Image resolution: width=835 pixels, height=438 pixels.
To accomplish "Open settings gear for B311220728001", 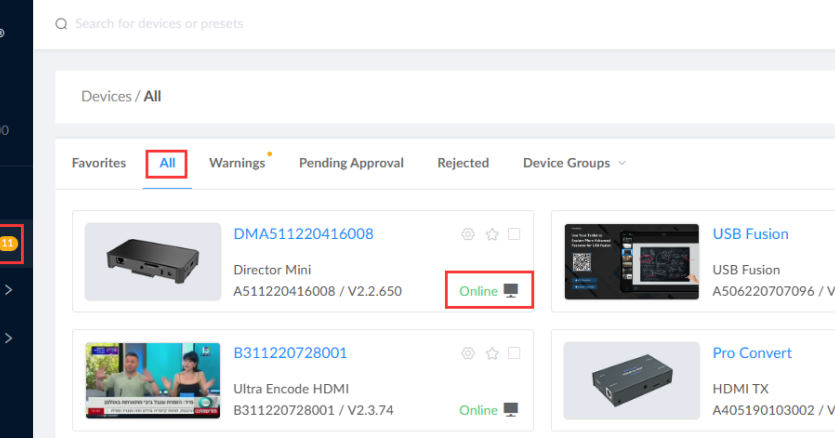I will tap(468, 353).
